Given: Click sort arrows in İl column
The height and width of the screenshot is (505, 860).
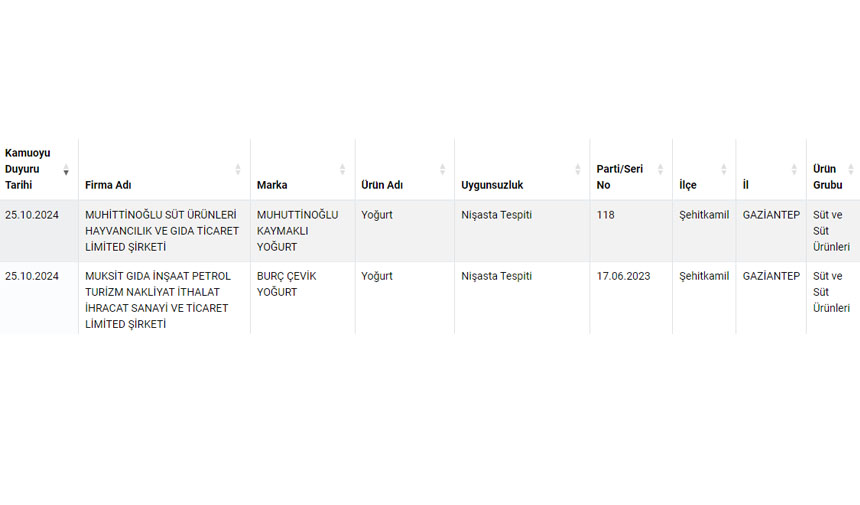Looking at the screenshot, I should [x=794, y=169].
